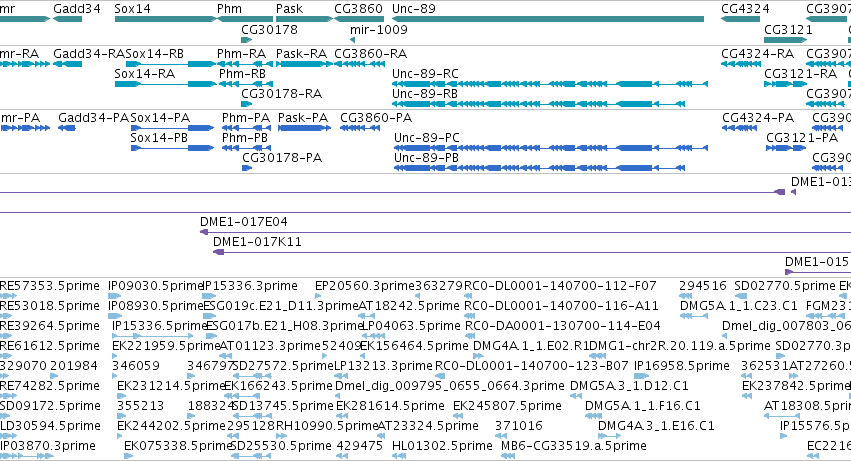Click the CG3860-PA protein label
The image size is (851, 461).
[x=376, y=118]
